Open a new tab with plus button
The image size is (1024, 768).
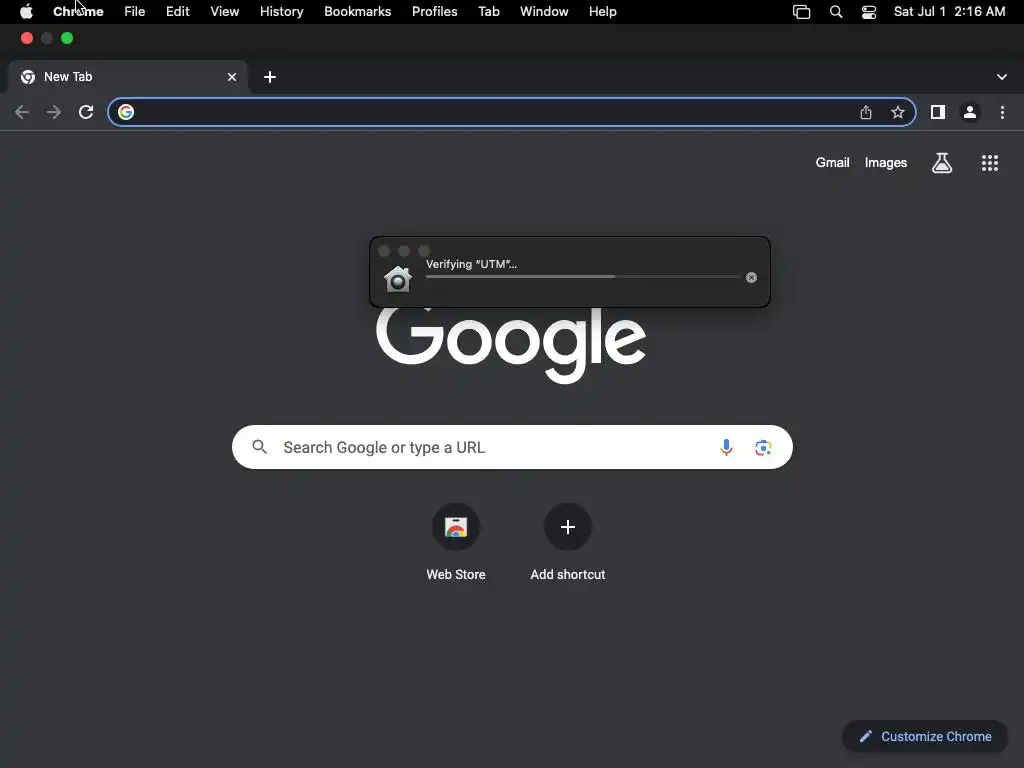point(270,77)
